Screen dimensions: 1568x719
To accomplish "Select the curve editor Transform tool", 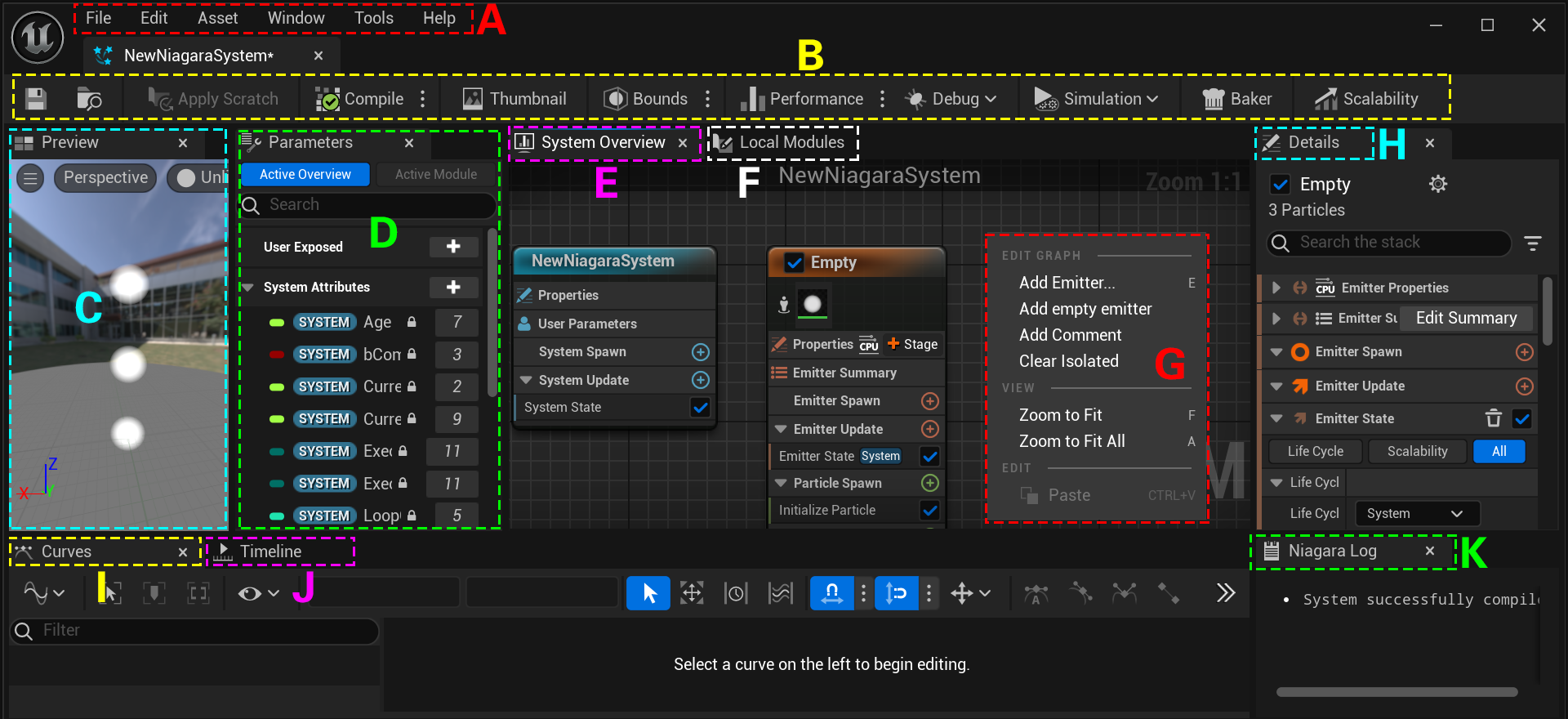I will tap(692, 593).
